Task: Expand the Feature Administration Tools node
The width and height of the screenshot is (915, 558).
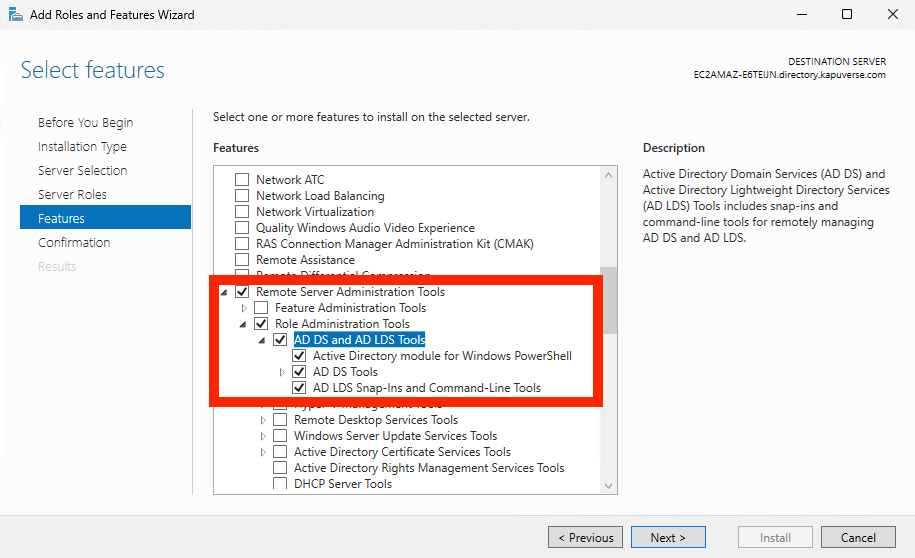Action: (244, 308)
